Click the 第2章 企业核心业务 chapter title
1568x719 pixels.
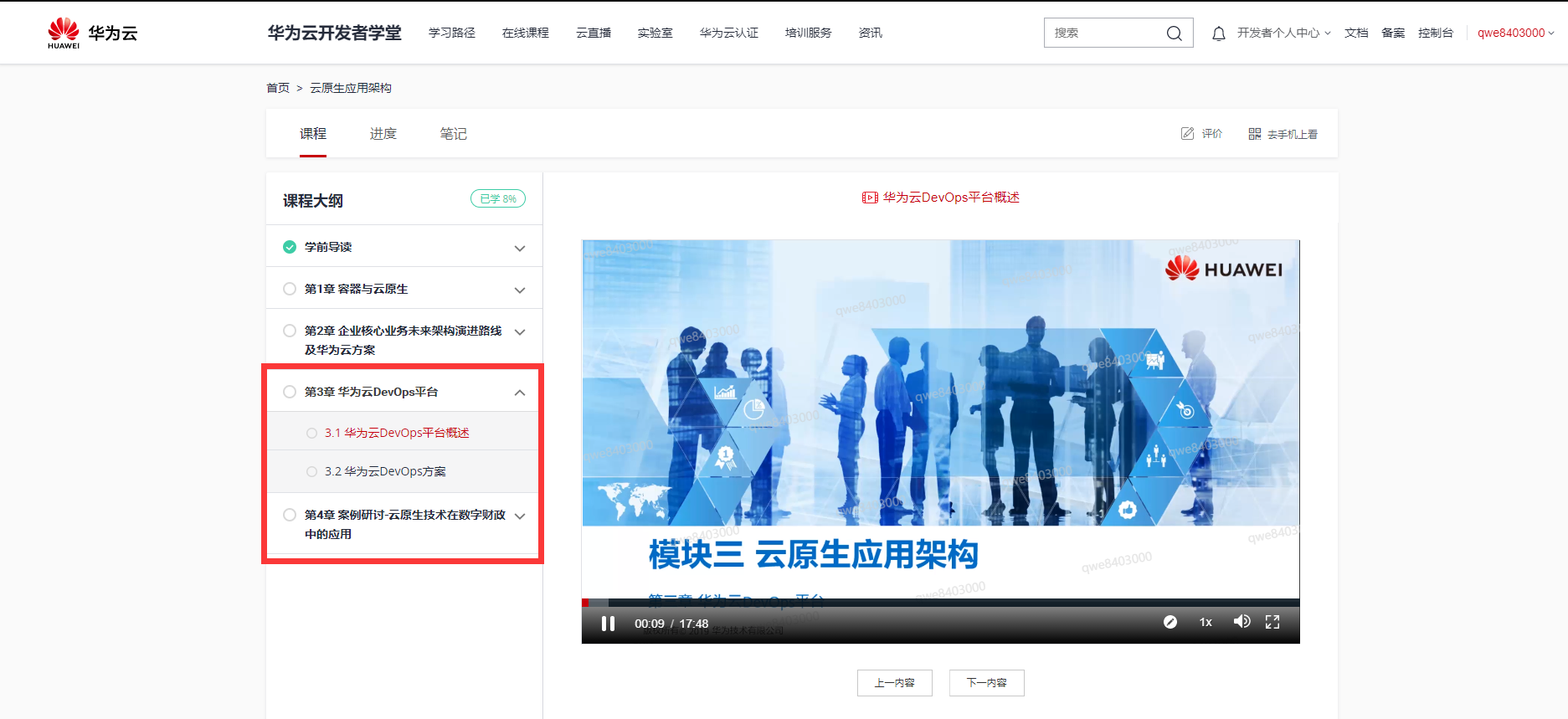pos(404,340)
